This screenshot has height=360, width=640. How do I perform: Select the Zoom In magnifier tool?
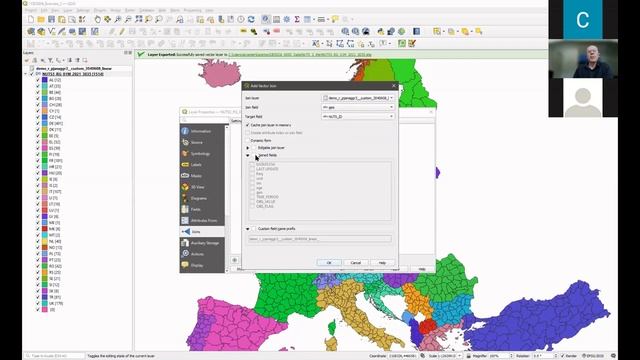click(x=118, y=19)
